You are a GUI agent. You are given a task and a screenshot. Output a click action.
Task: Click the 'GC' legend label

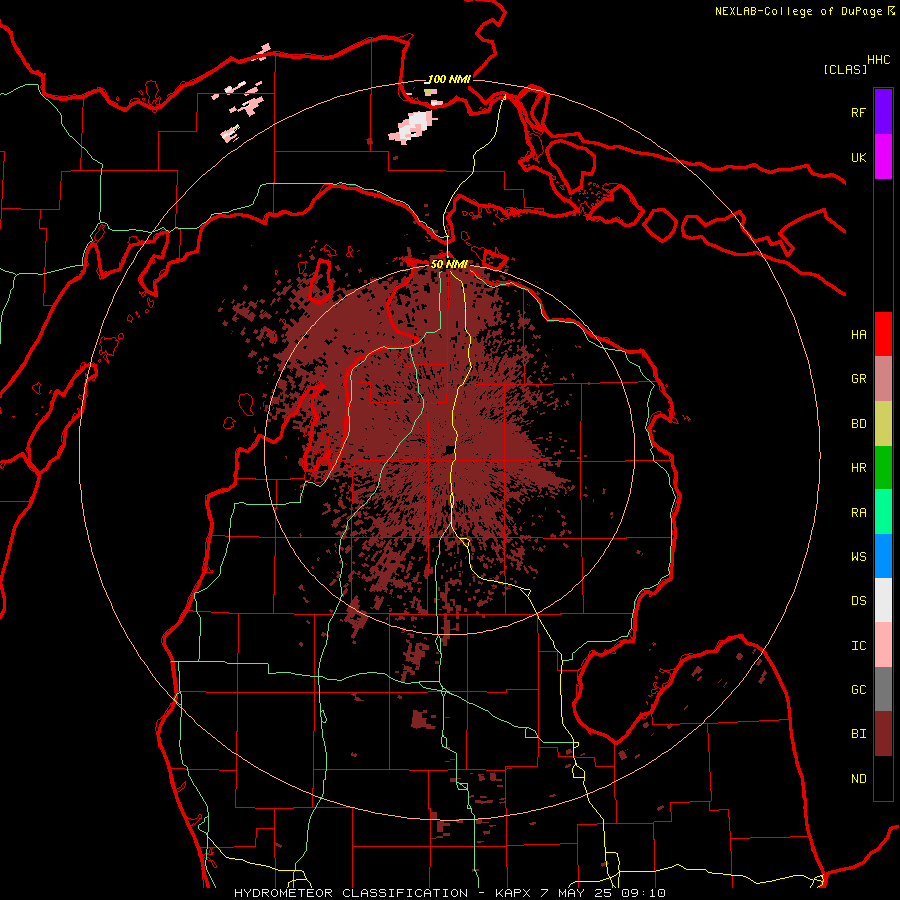click(x=858, y=690)
